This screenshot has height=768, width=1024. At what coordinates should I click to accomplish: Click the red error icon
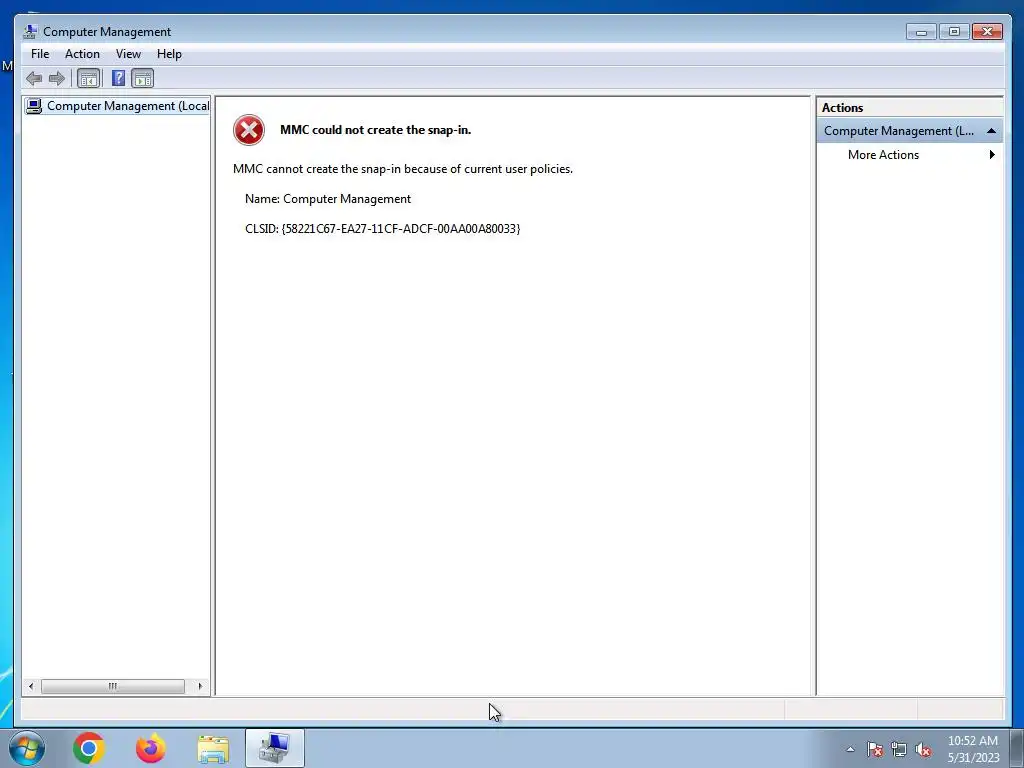point(249,130)
